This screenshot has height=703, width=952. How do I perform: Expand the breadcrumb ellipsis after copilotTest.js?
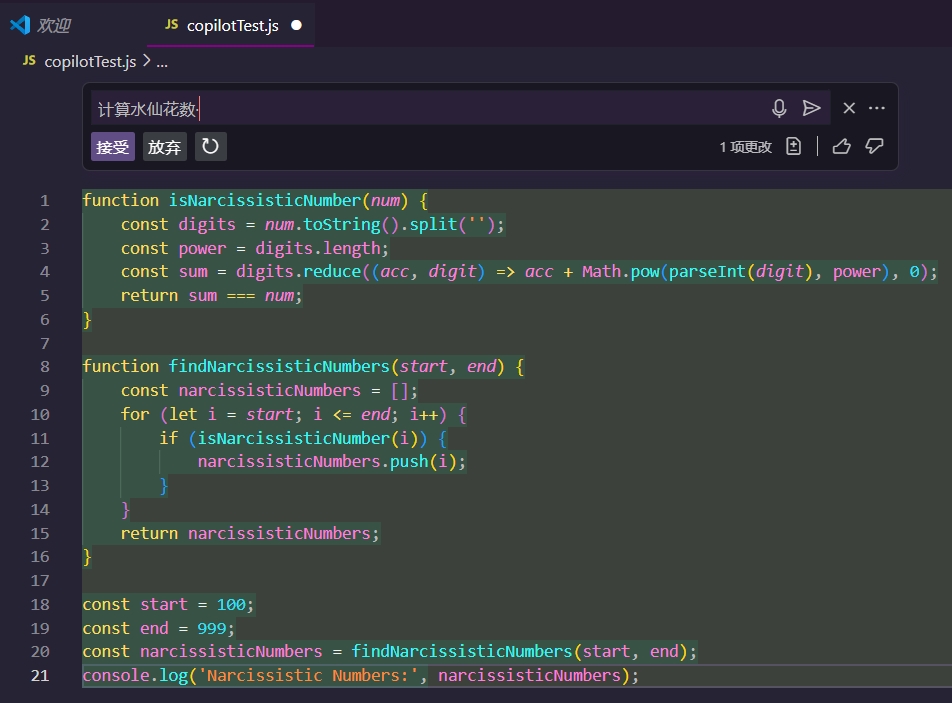[x=162, y=62]
